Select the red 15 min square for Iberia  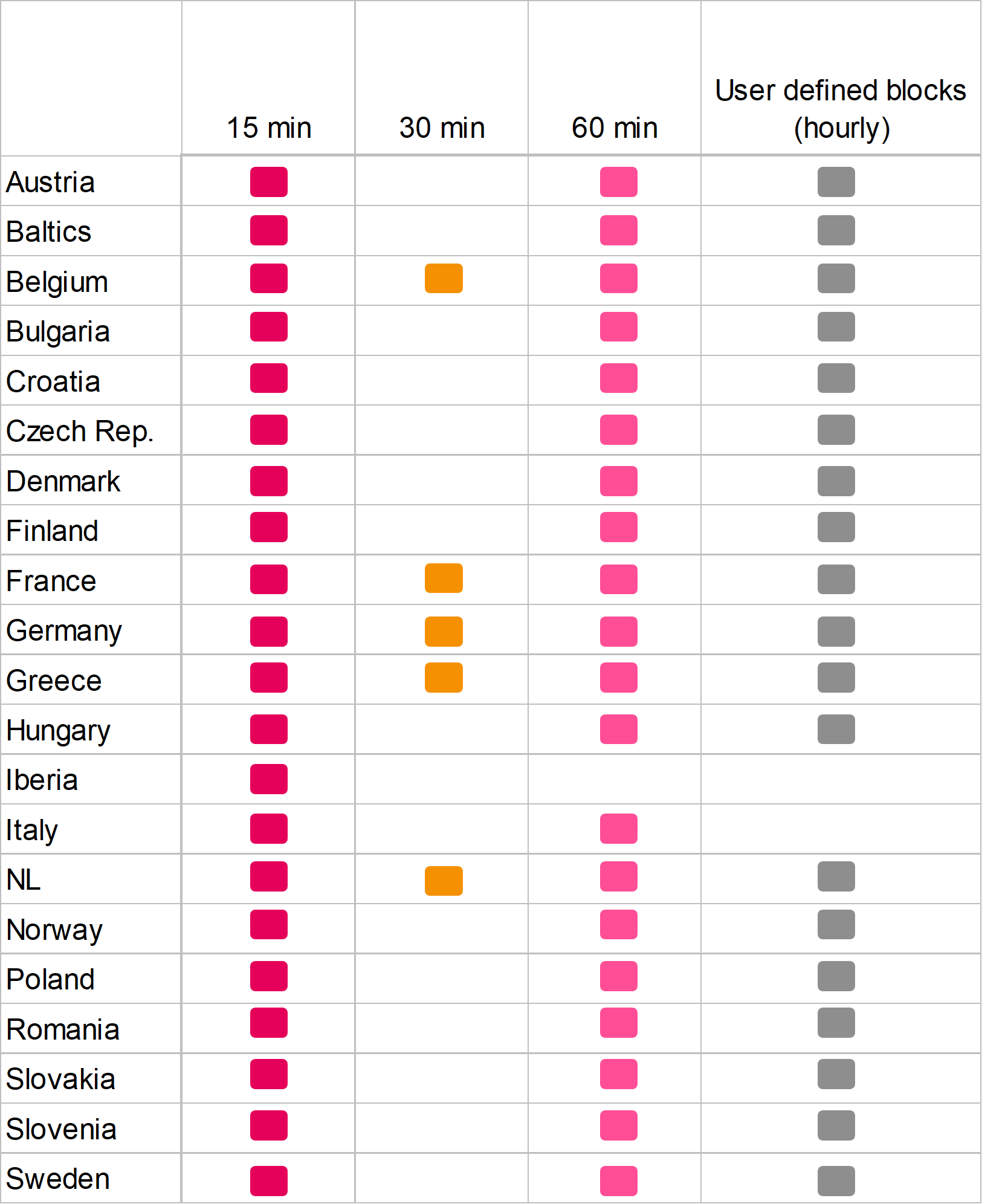coord(269,779)
